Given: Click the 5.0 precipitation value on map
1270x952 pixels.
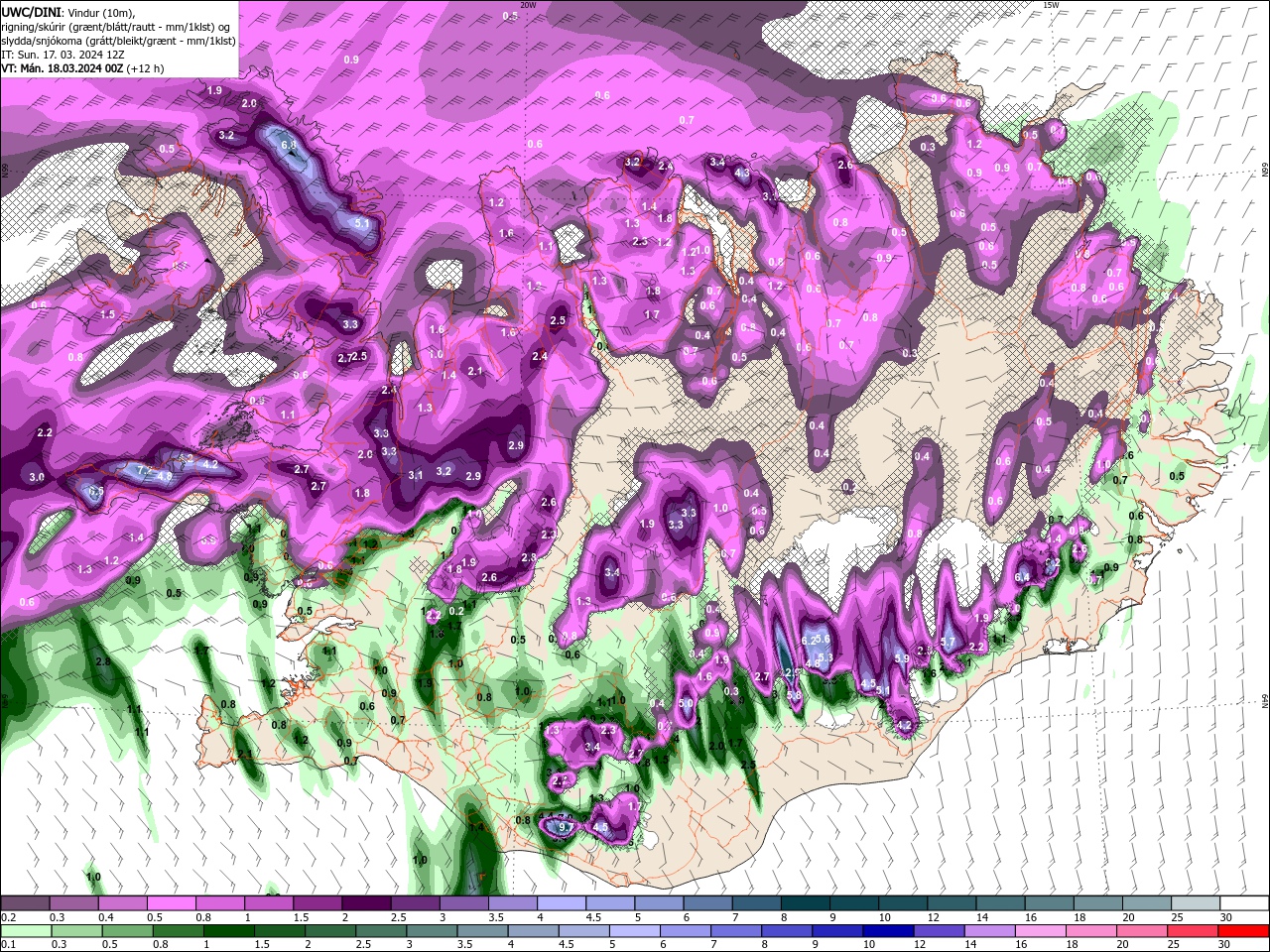Looking at the screenshot, I should [686, 704].
